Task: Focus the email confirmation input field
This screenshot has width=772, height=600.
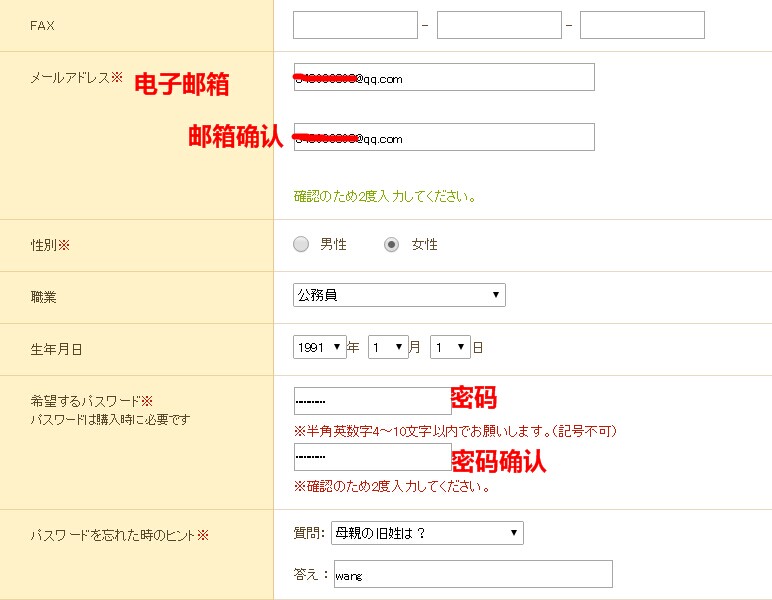Action: pos(444,138)
